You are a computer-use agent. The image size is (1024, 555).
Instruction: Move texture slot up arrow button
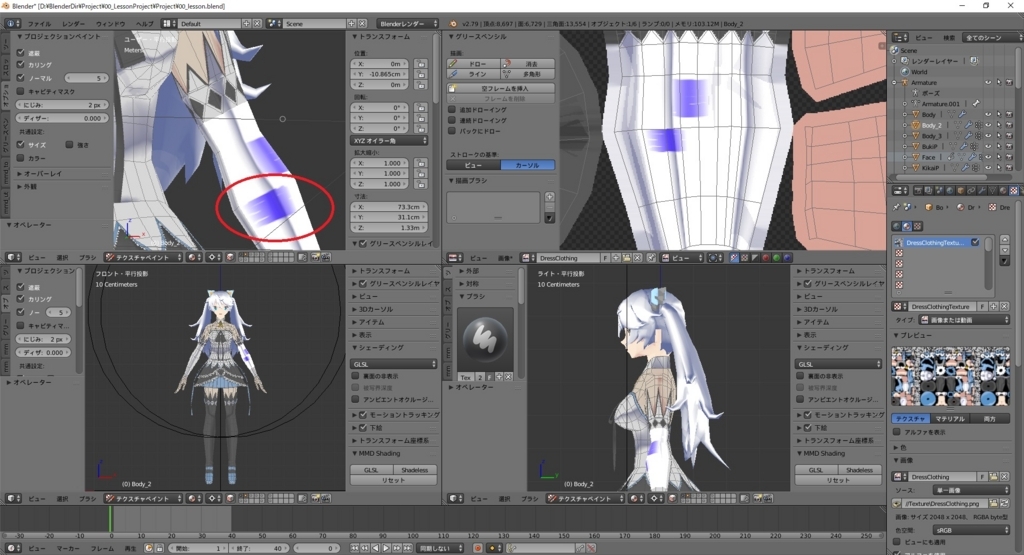coord(1004,240)
